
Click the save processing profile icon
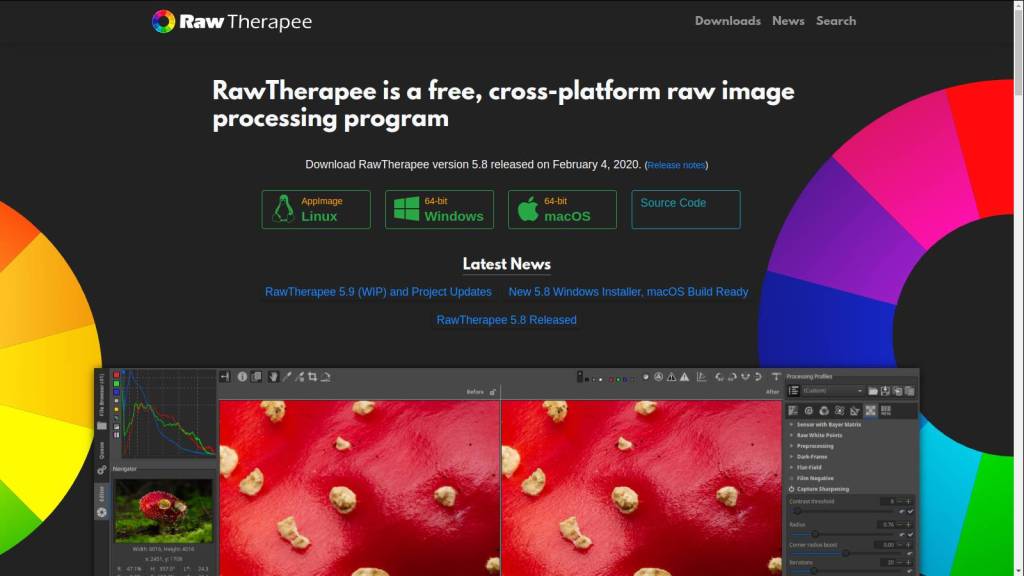pos(885,391)
